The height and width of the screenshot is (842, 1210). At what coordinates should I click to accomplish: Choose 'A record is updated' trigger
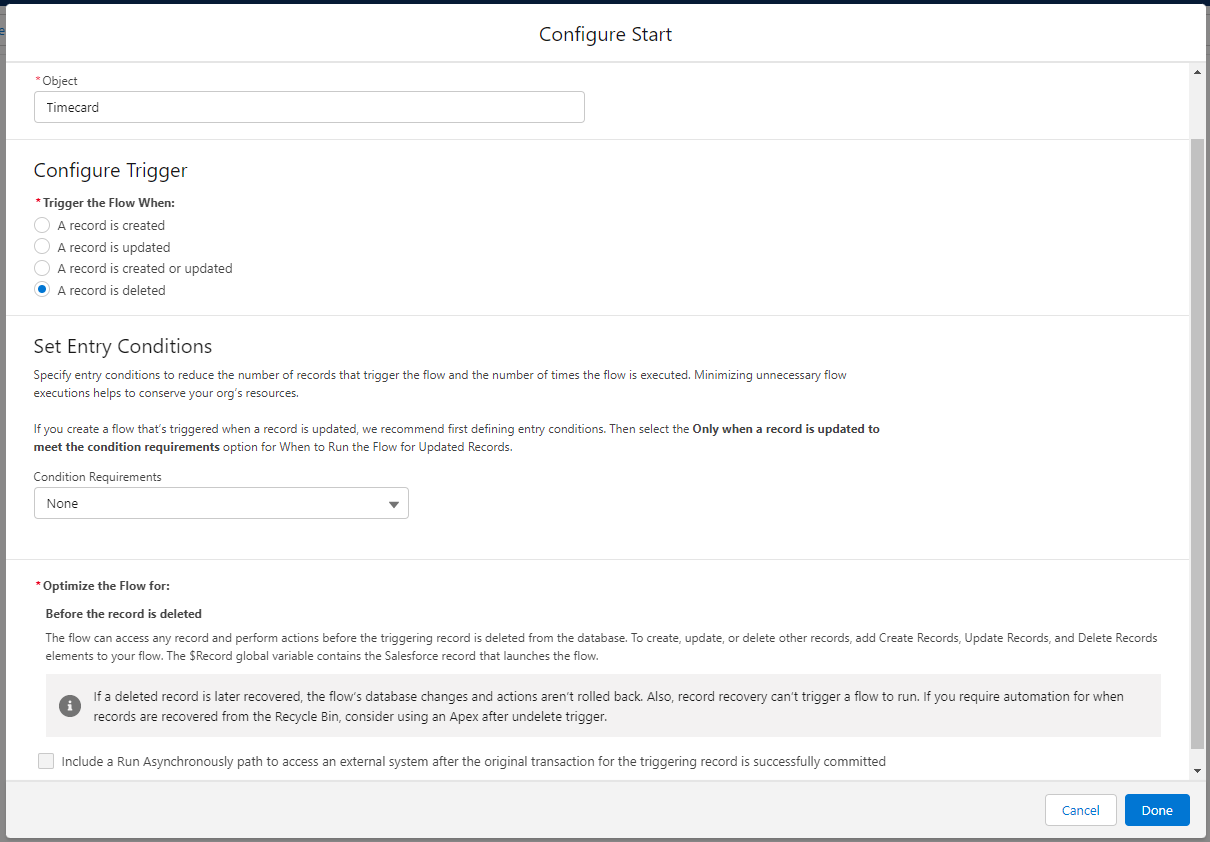[42, 246]
